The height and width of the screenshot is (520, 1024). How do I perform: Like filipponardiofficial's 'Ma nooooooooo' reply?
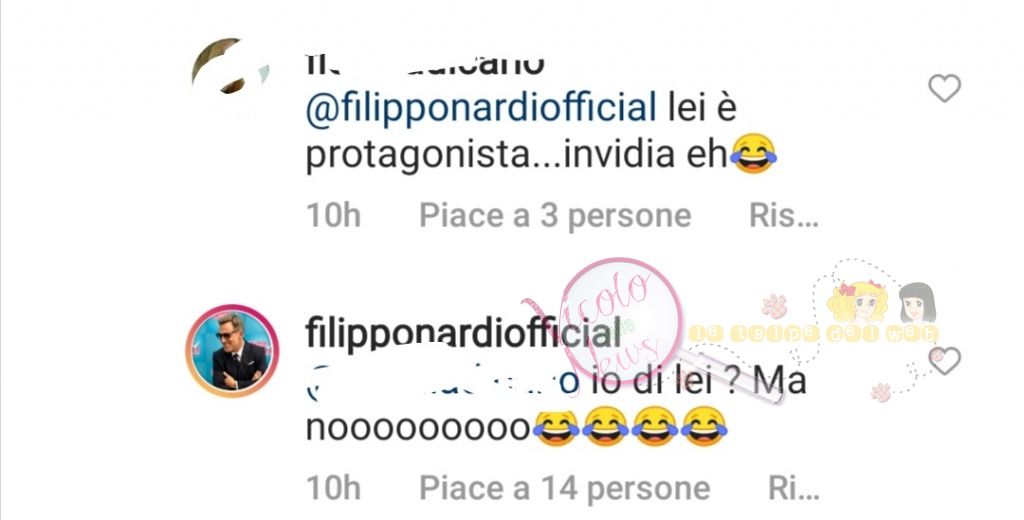pyautogui.click(x=944, y=361)
